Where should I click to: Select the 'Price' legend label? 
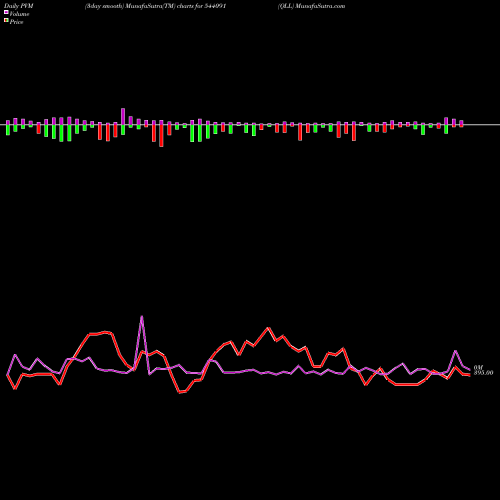coord(16,22)
